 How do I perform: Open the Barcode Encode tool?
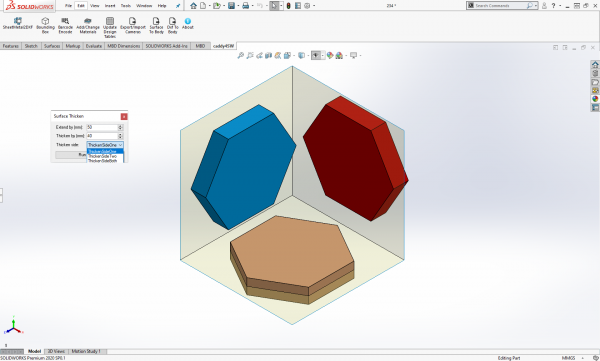65,25
